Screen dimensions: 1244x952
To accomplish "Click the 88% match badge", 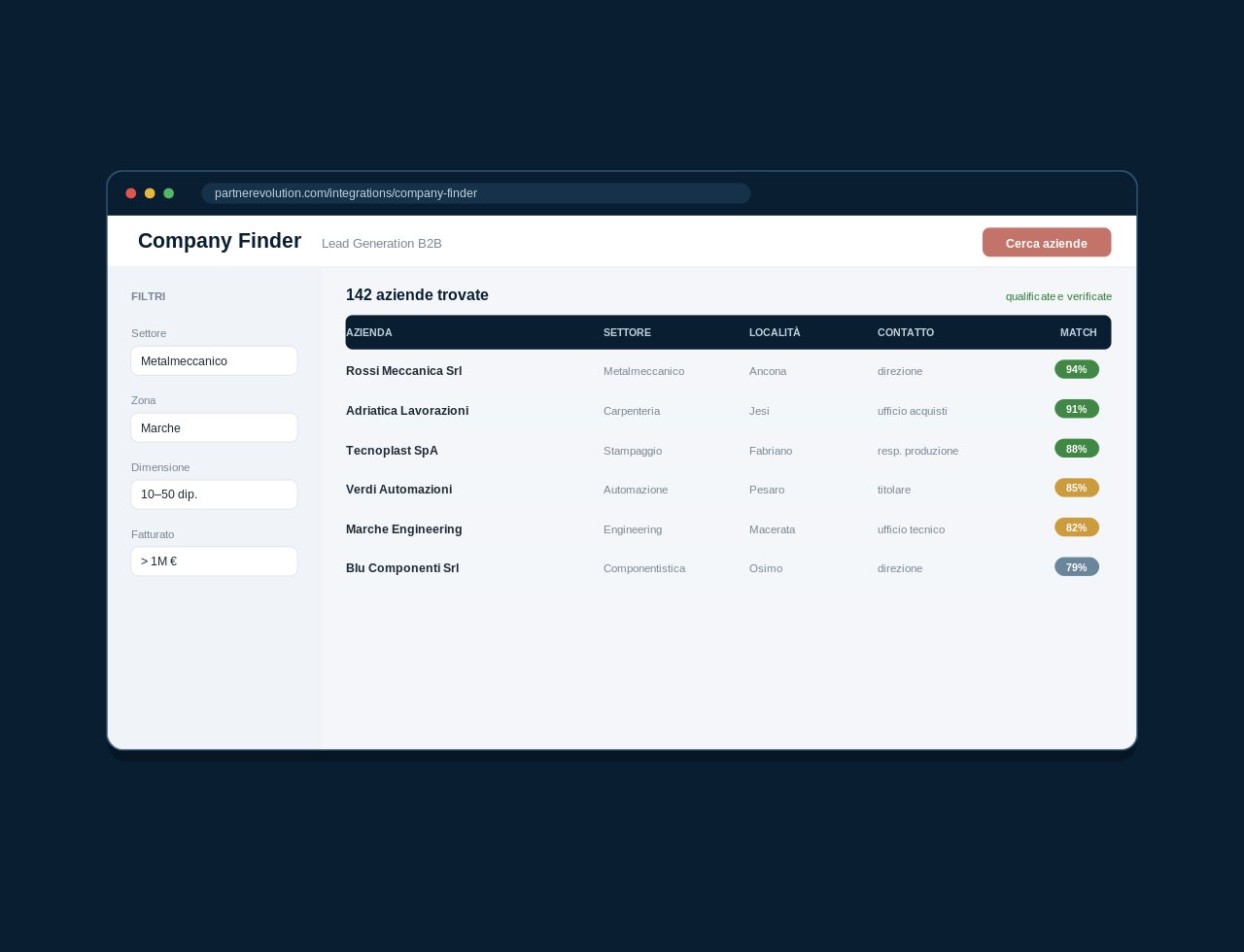I will click(x=1077, y=449).
